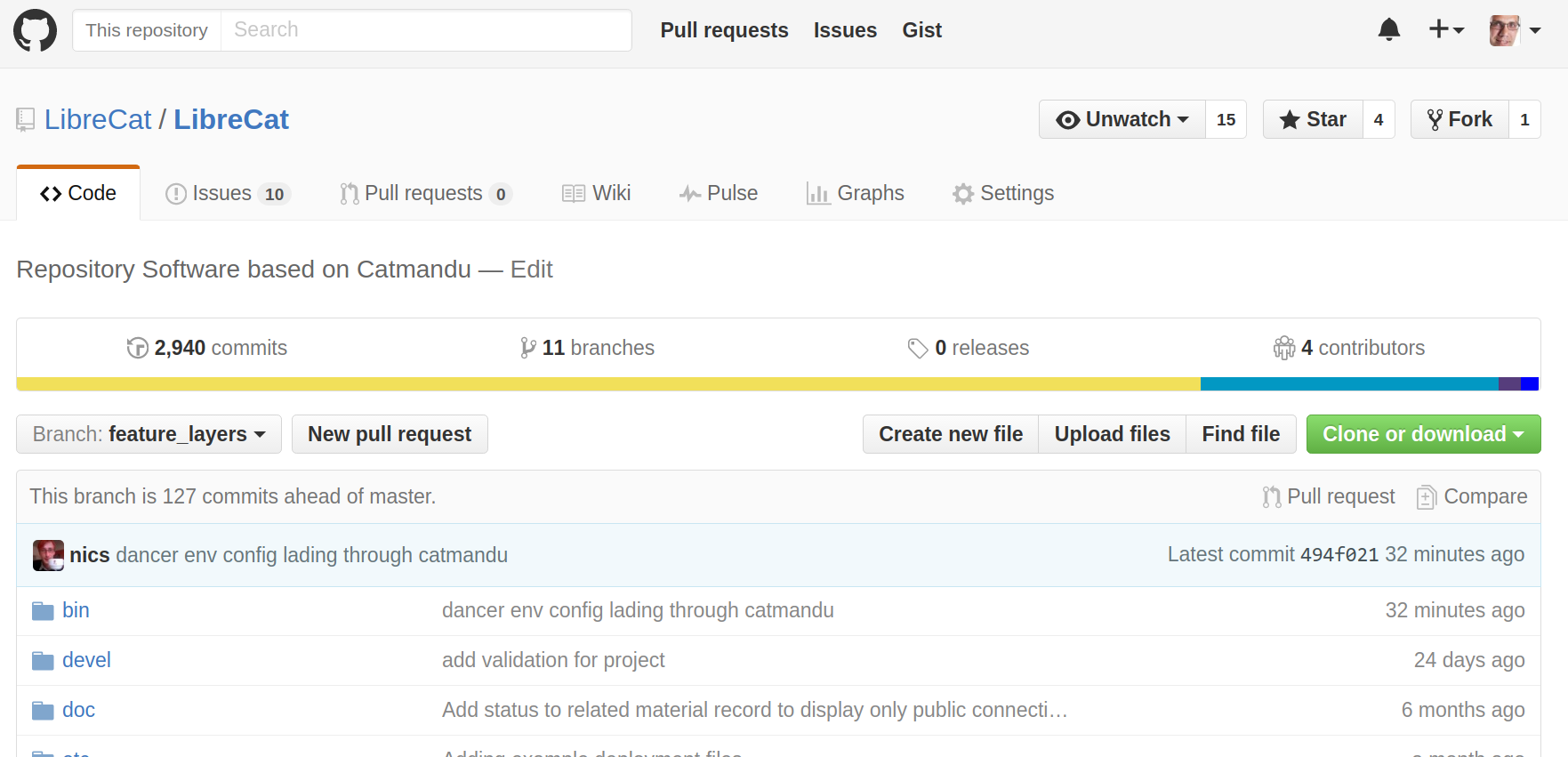The image size is (1568, 757).
Task: Click Upload files button
Action: click(1112, 434)
